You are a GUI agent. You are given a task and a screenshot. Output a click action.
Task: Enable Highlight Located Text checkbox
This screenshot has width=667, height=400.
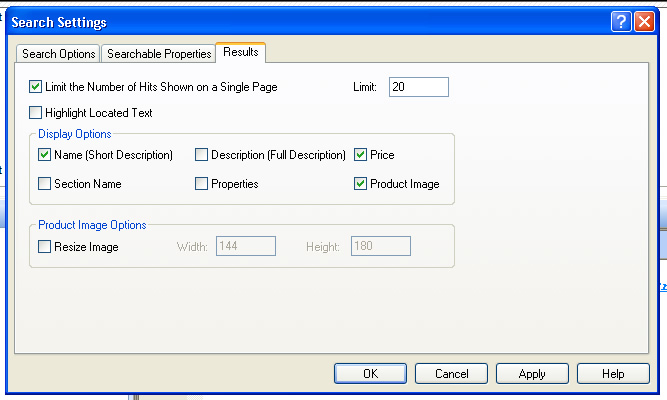37,113
